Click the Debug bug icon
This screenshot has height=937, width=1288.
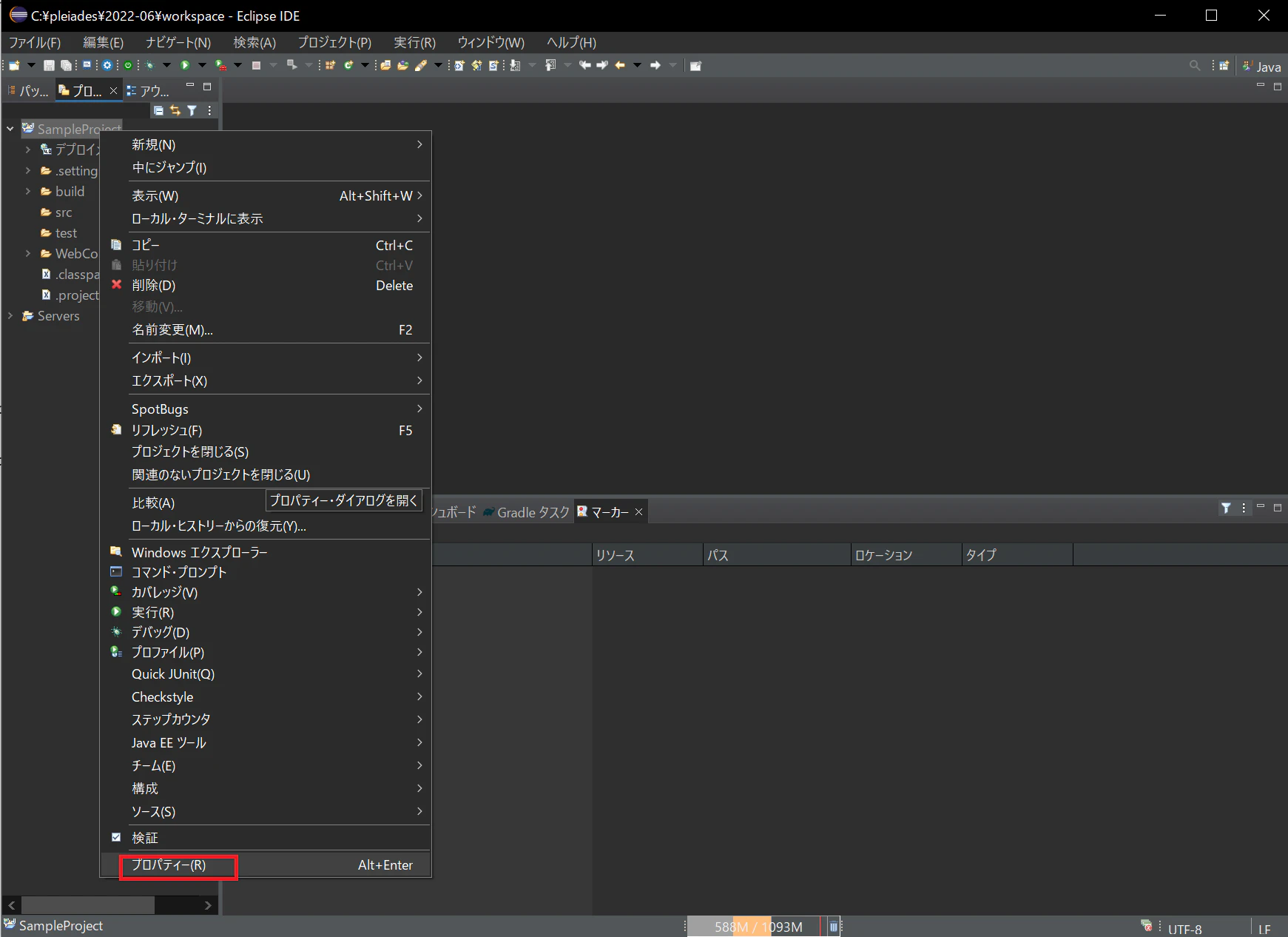pyautogui.click(x=150, y=65)
